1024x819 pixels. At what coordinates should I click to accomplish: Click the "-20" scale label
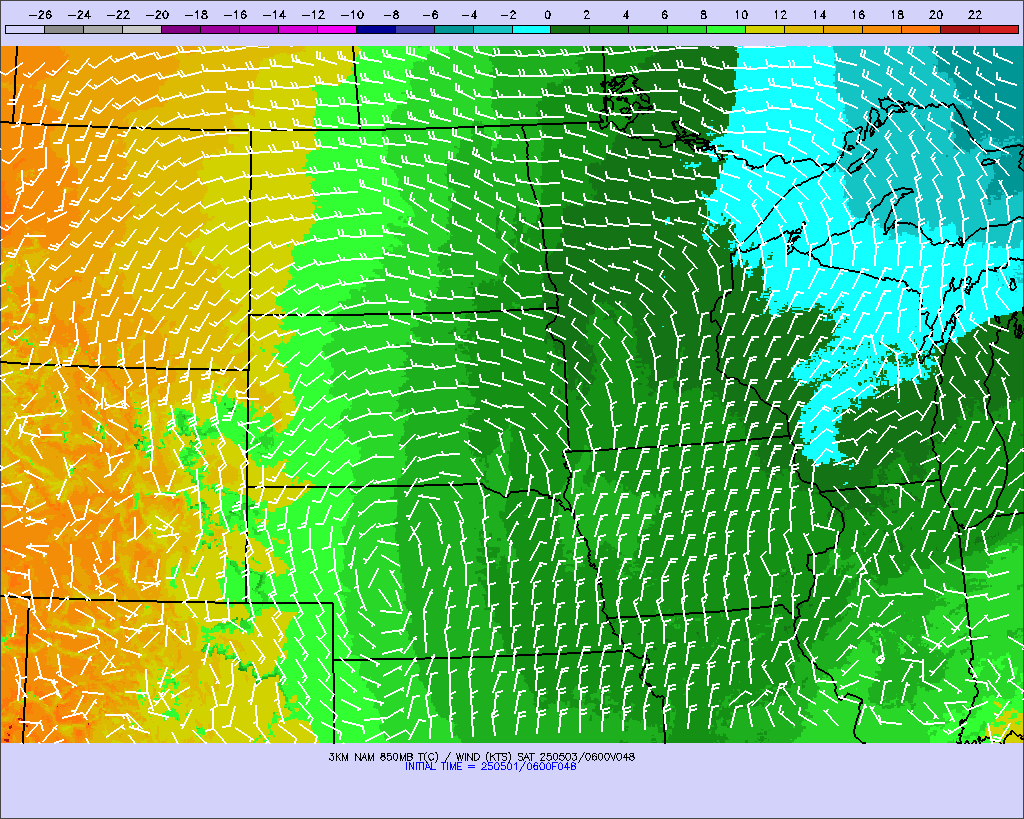pos(157,14)
